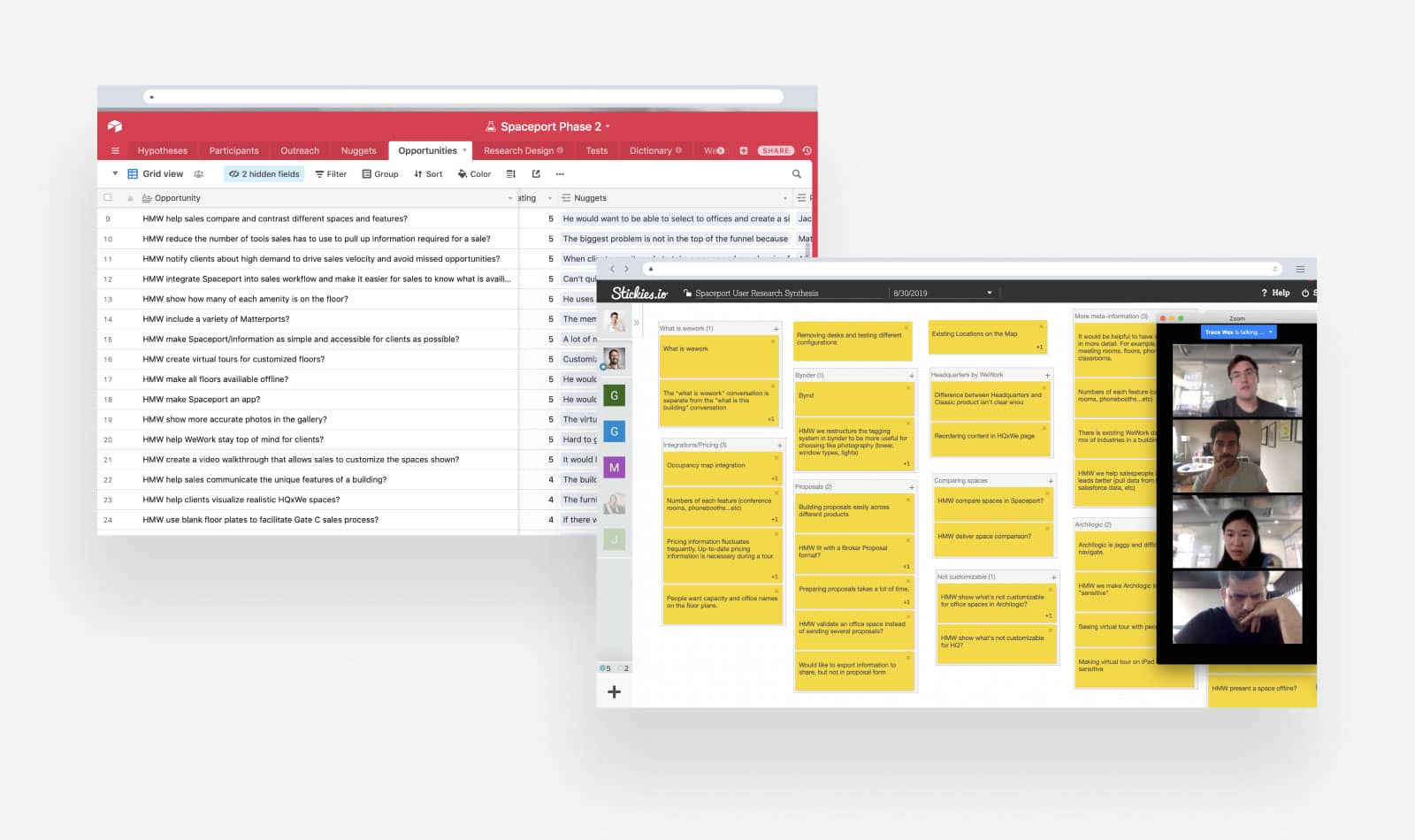Switch to the Tests tab
The width and height of the screenshot is (1415, 840).
pyautogui.click(x=597, y=151)
